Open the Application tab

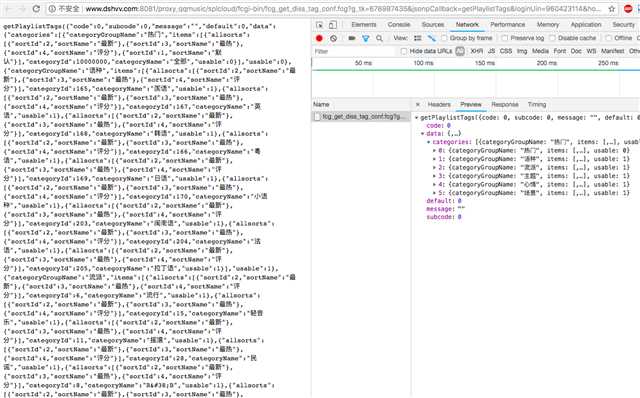586,25
